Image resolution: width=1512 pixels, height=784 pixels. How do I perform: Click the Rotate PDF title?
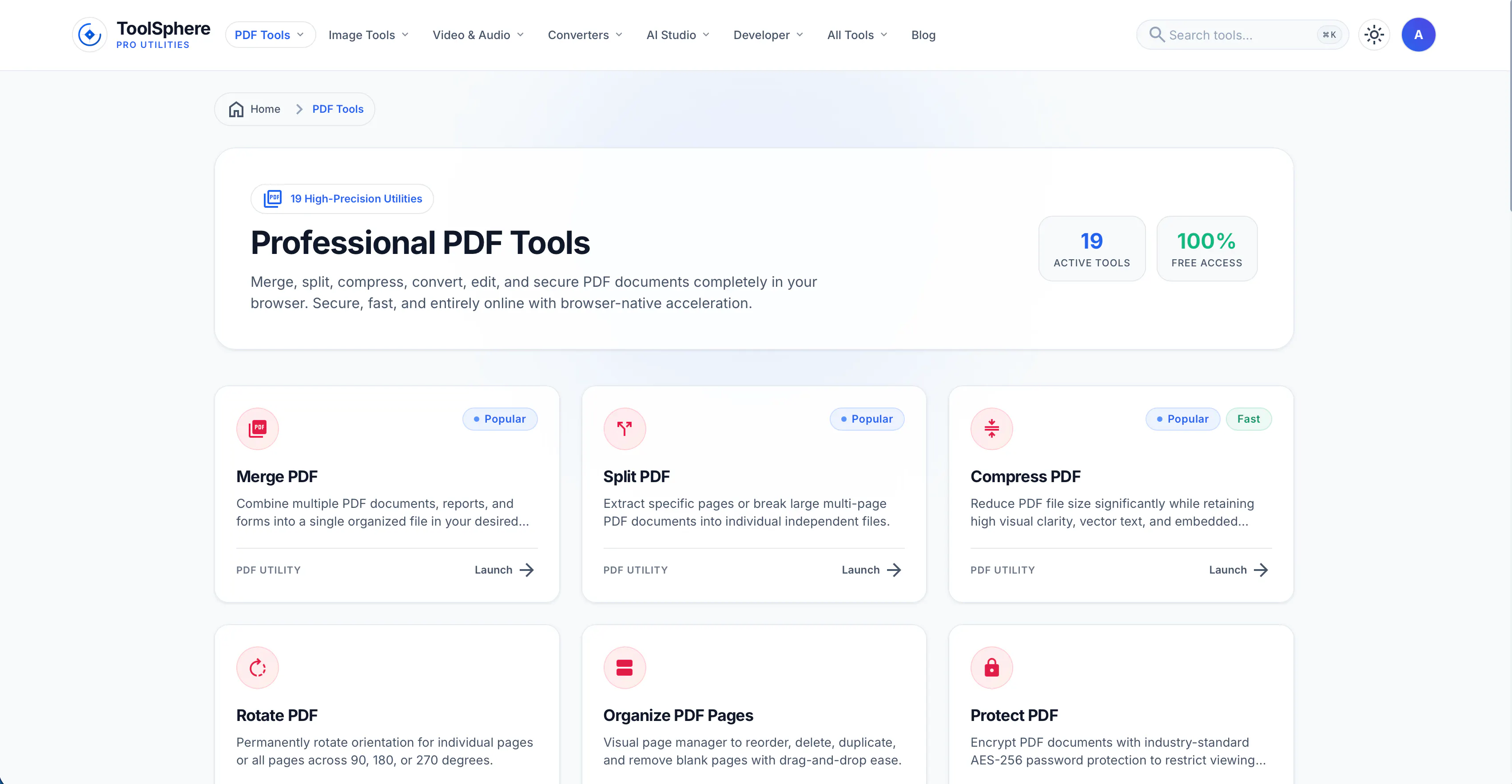tap(276, 715)
